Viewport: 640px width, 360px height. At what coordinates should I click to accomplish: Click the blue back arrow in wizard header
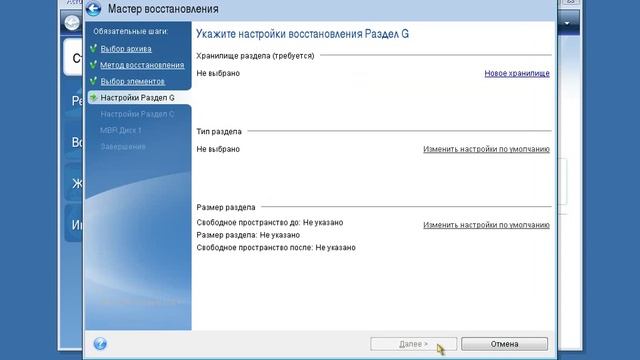click(93, 9)
